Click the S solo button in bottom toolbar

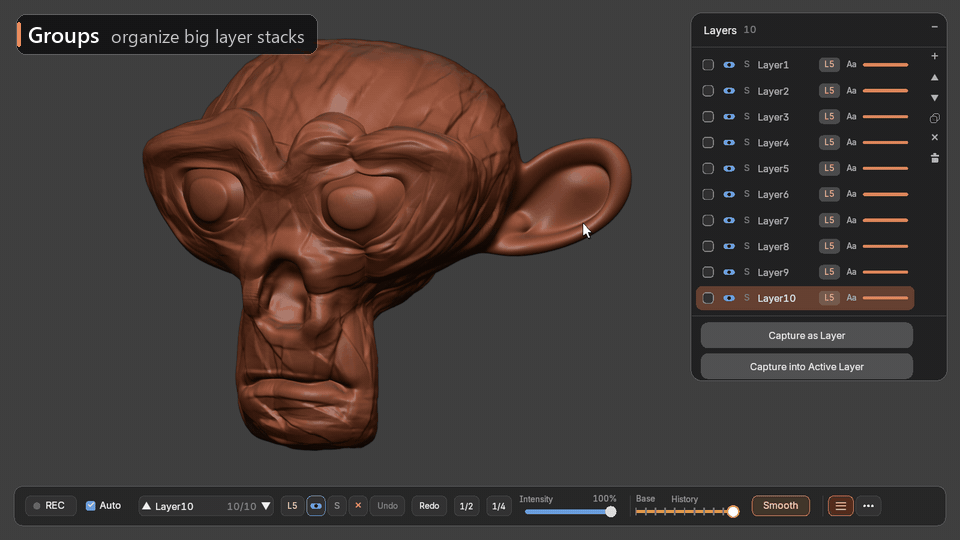click(x=337, y=506)
